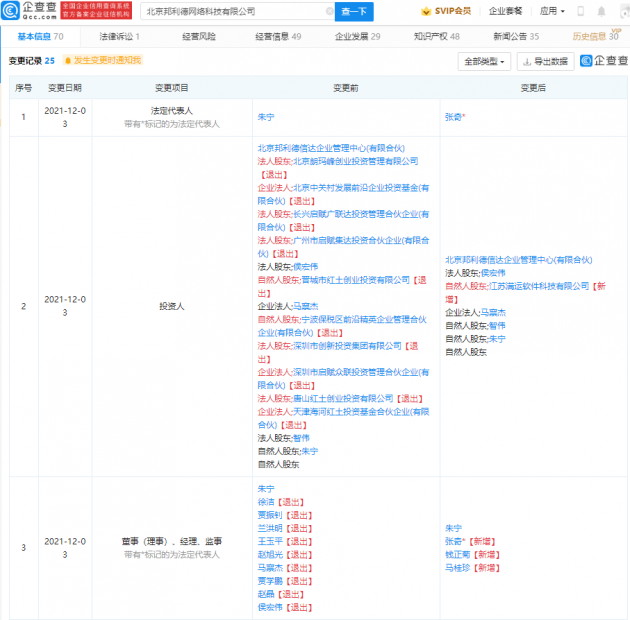The width and height of the screenshot is (630, 620).
Task: Open the 赵旭光 director link
Action: [x=270, y=555]
